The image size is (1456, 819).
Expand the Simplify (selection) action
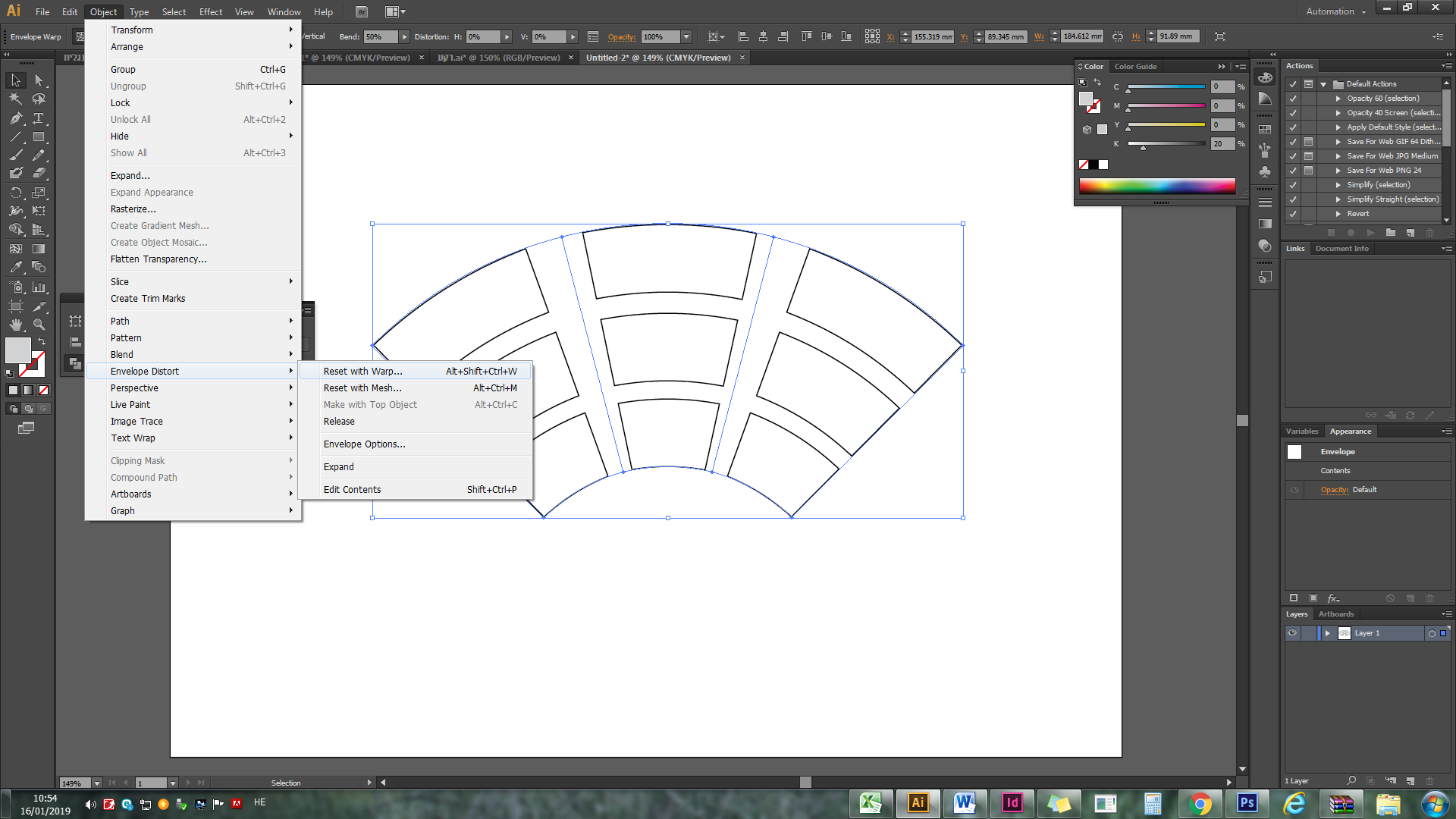click(1338, 185)
